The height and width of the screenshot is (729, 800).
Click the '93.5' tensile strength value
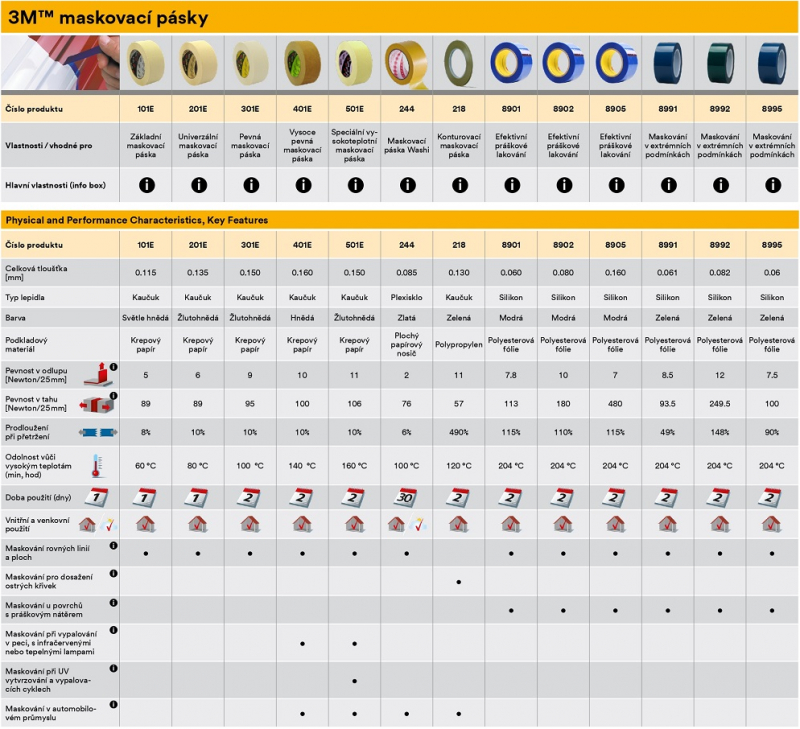click(x=667, y=404)
